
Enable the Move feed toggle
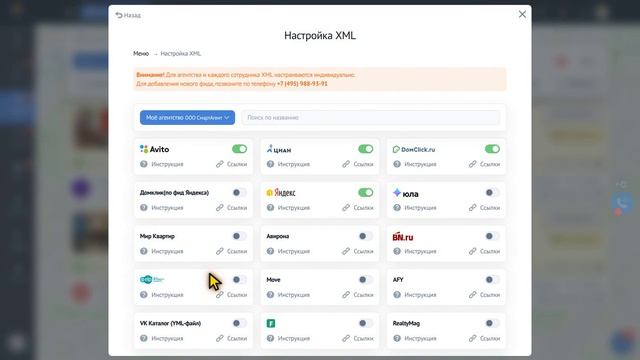point(366,280)
